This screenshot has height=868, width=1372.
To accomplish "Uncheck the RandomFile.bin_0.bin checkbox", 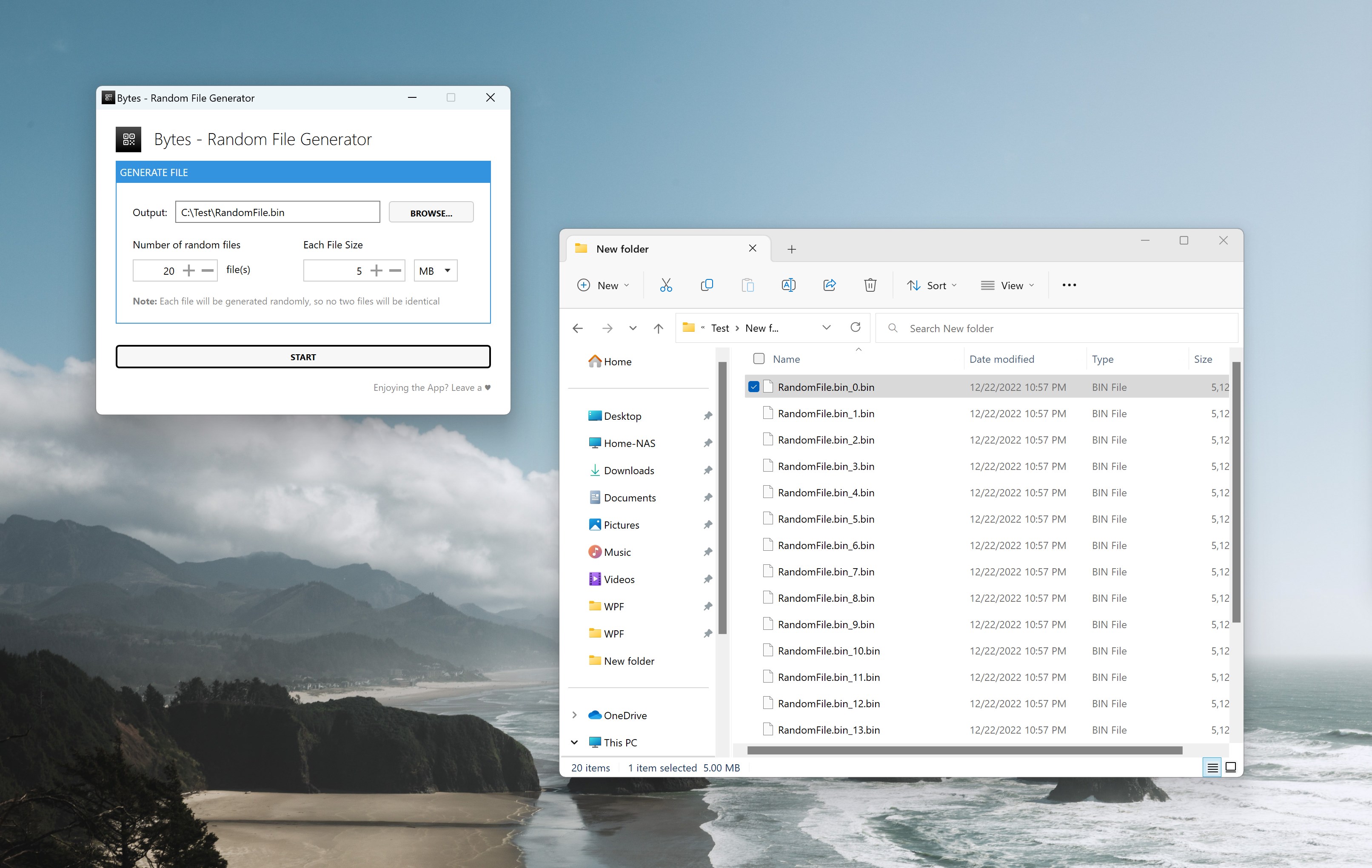I will [753, 387].
